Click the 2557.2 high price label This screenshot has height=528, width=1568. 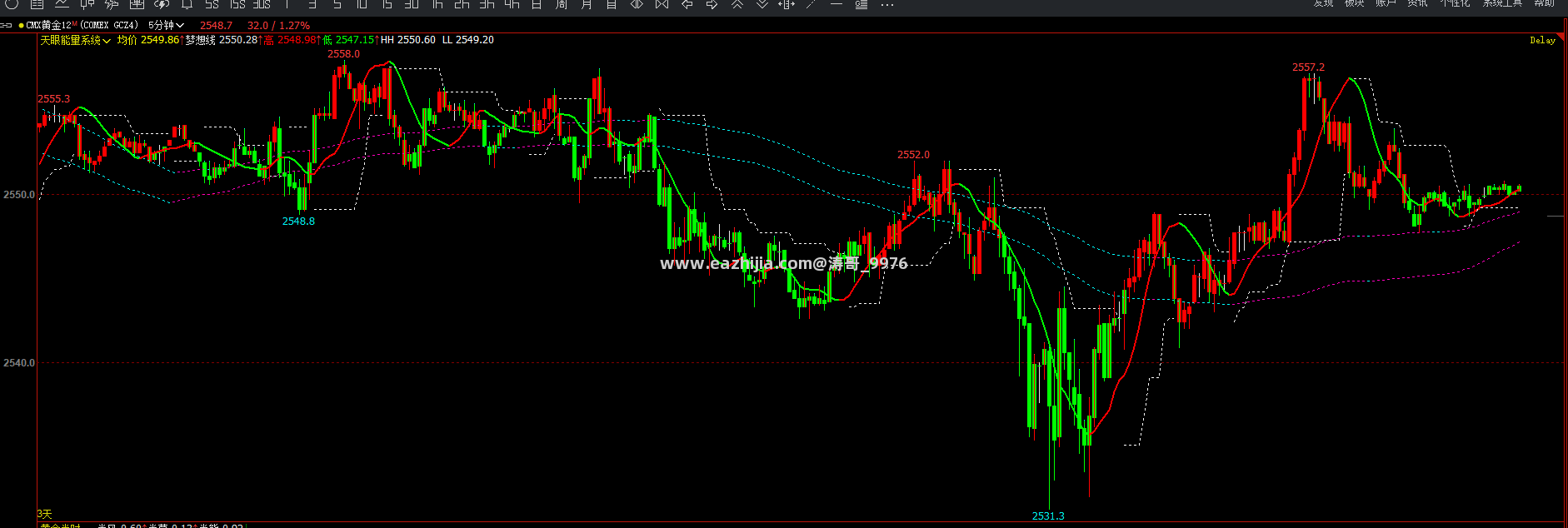1308,67
